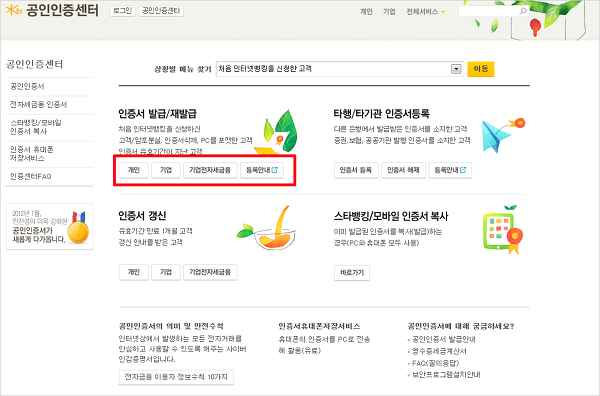
Task: Click the 인증서휴대폰저장서비스 heading
Action: point(319,326)
